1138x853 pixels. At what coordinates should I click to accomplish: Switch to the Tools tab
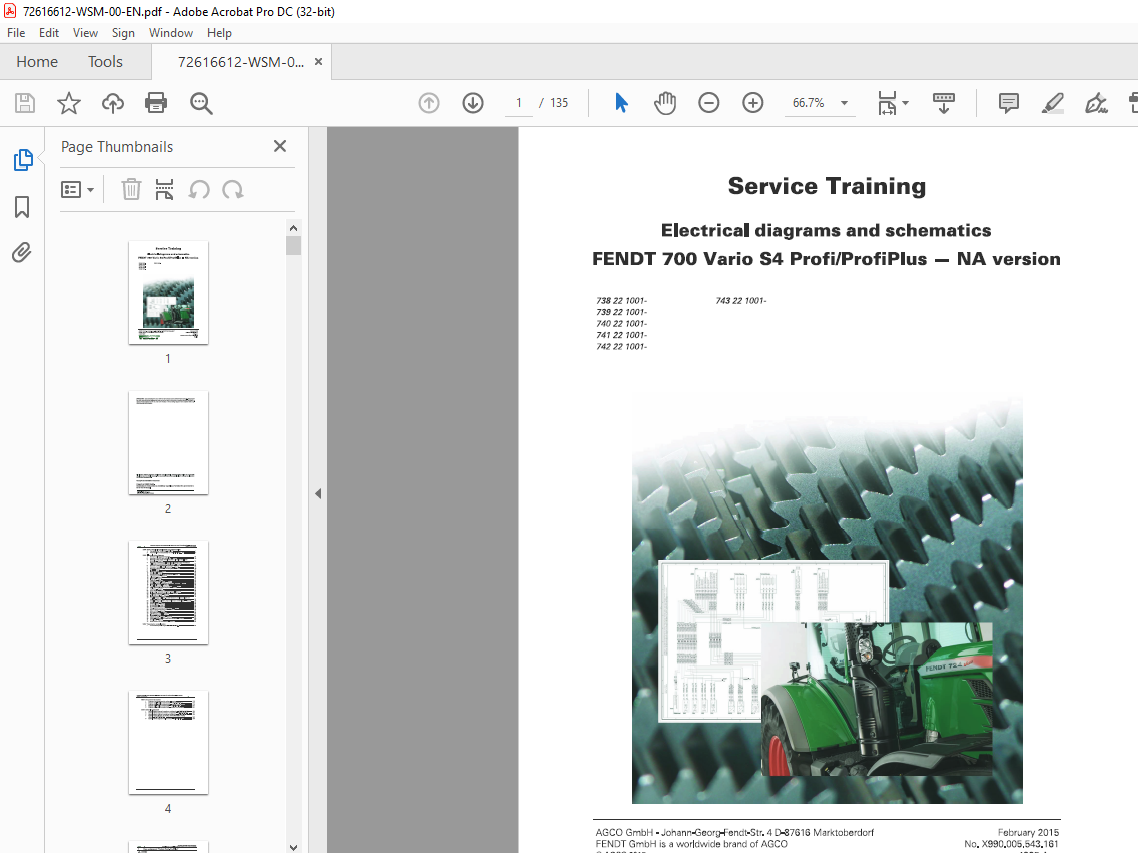105,62
